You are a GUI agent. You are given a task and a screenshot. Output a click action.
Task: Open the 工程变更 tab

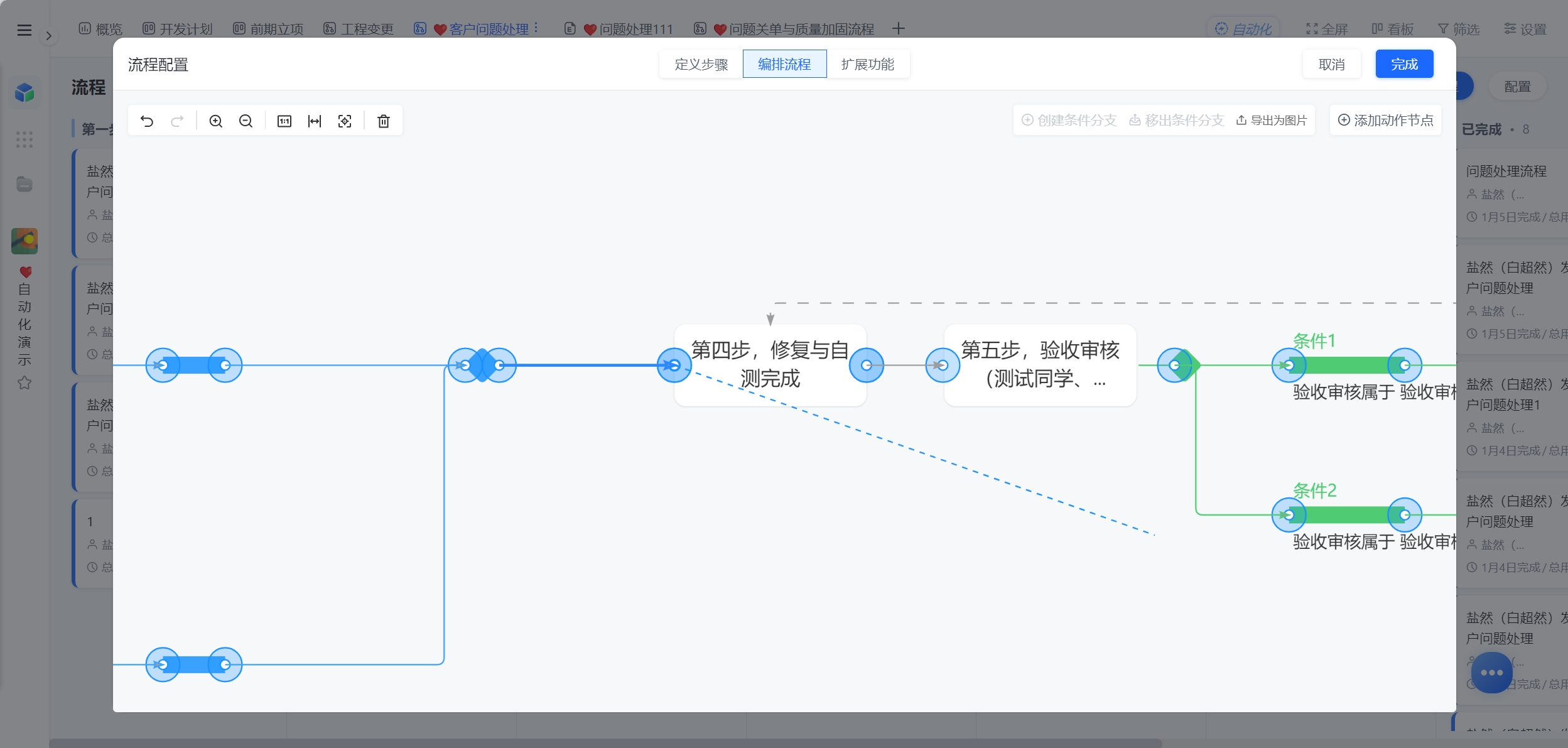point(359,29)
